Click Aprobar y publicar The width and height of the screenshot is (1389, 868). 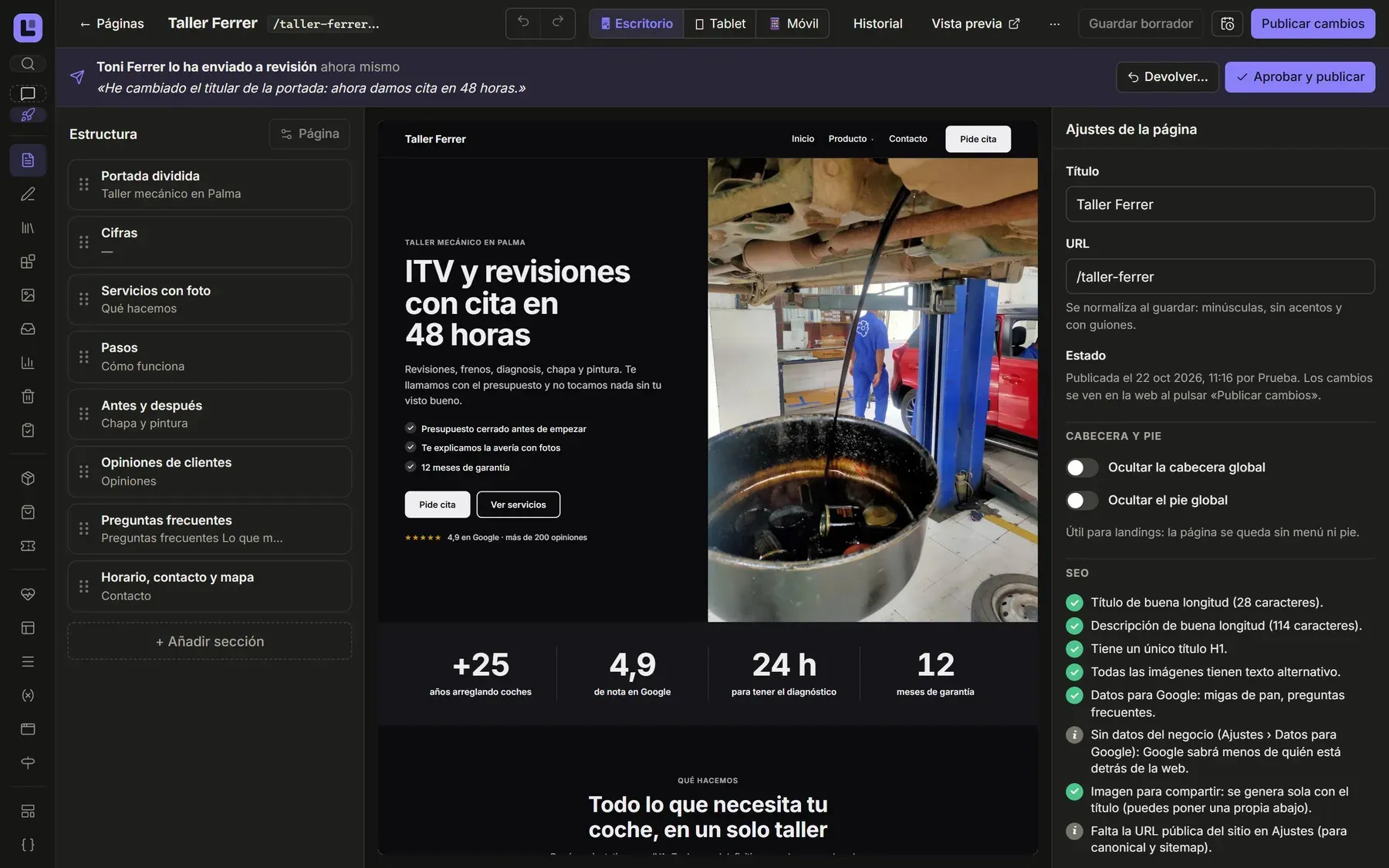(x=1299, y=77)
